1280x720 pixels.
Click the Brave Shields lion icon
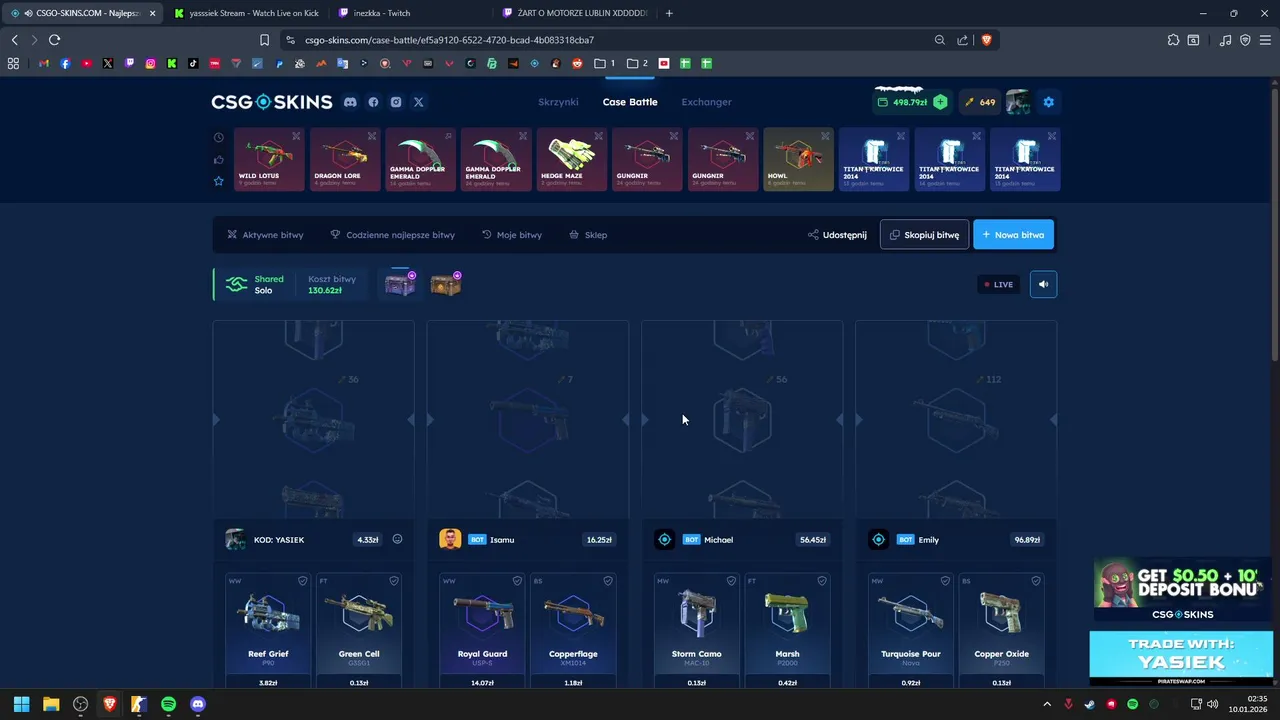(x=986, y=40)
